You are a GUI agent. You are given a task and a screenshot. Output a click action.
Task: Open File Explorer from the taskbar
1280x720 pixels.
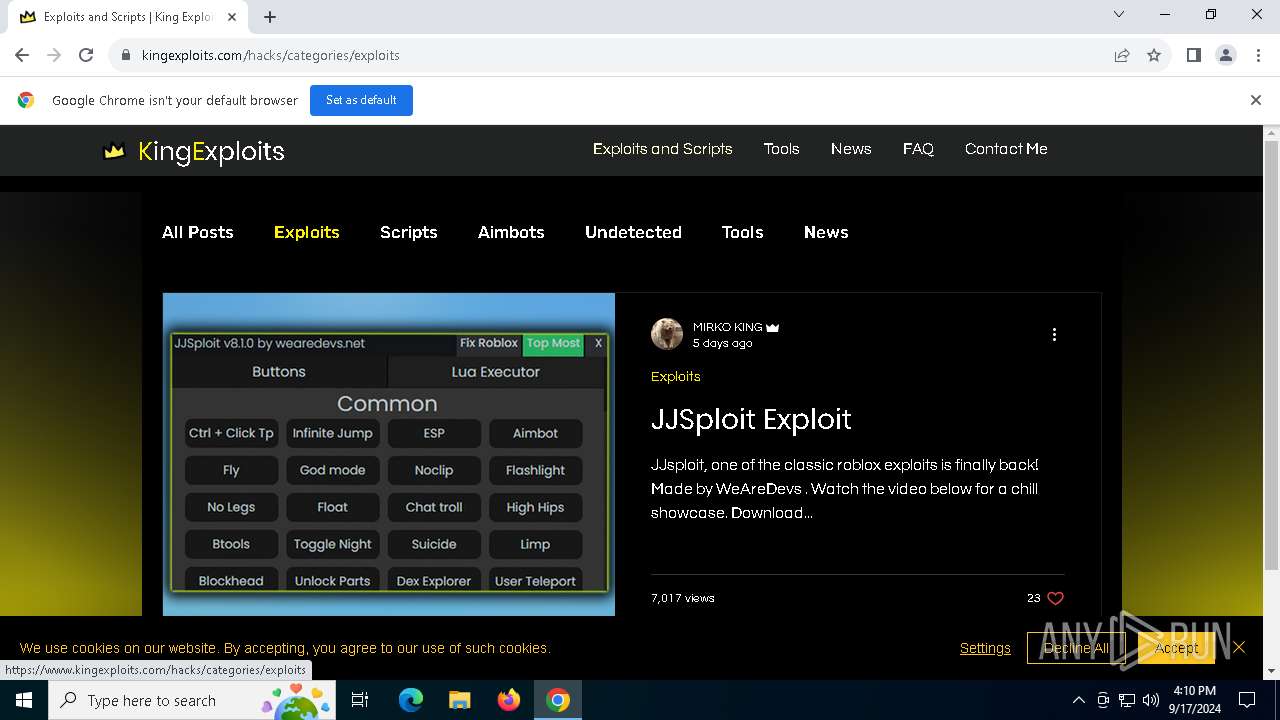tap(459, 700)
